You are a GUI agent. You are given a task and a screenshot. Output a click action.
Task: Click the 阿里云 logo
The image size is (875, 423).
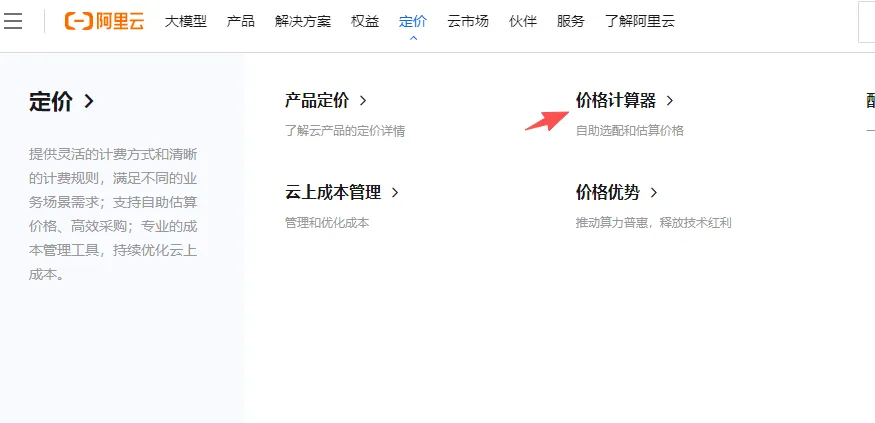(x=104, y=21)
